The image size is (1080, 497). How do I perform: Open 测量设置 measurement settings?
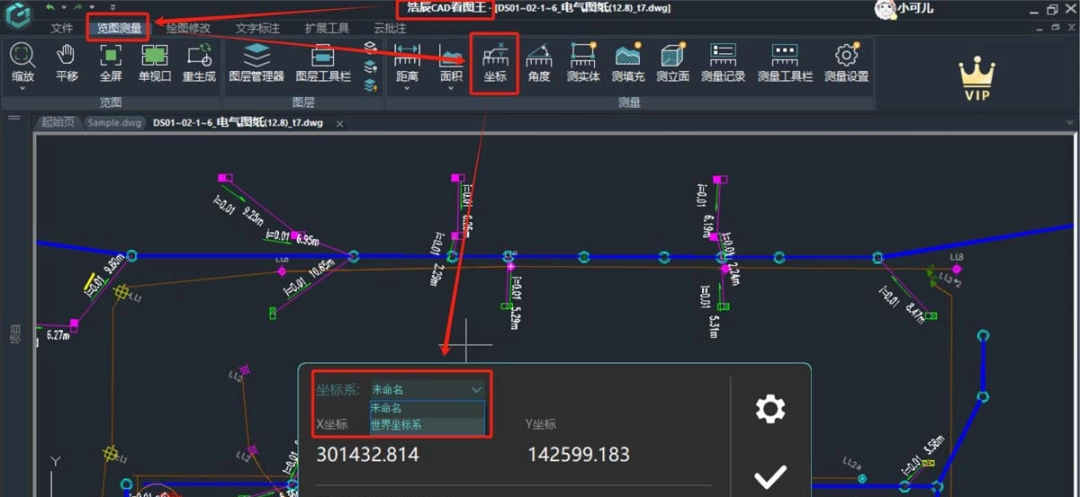[847, 62]
